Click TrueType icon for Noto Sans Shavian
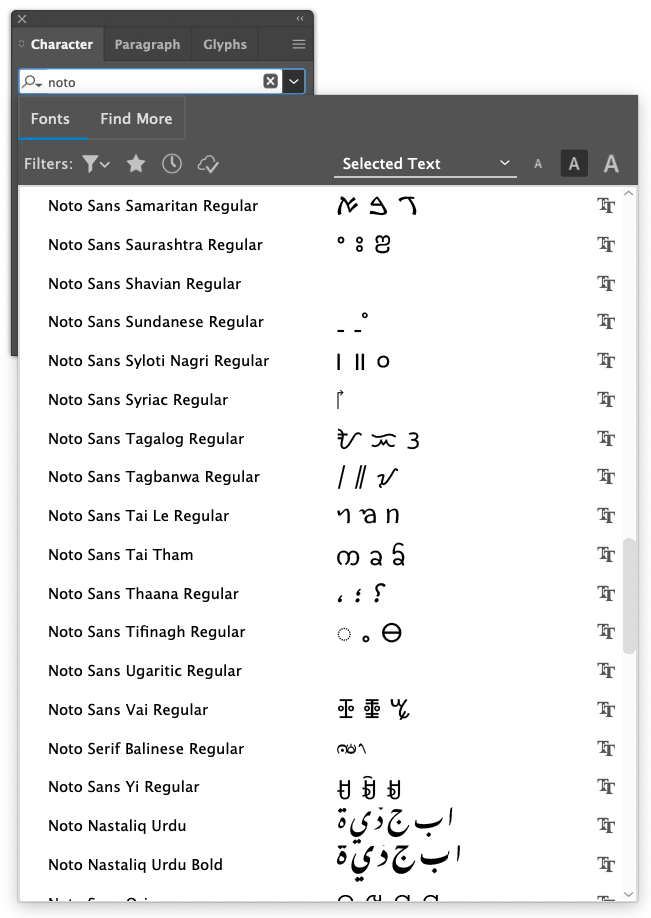This screenshot has width=651, height=918. 606,283
